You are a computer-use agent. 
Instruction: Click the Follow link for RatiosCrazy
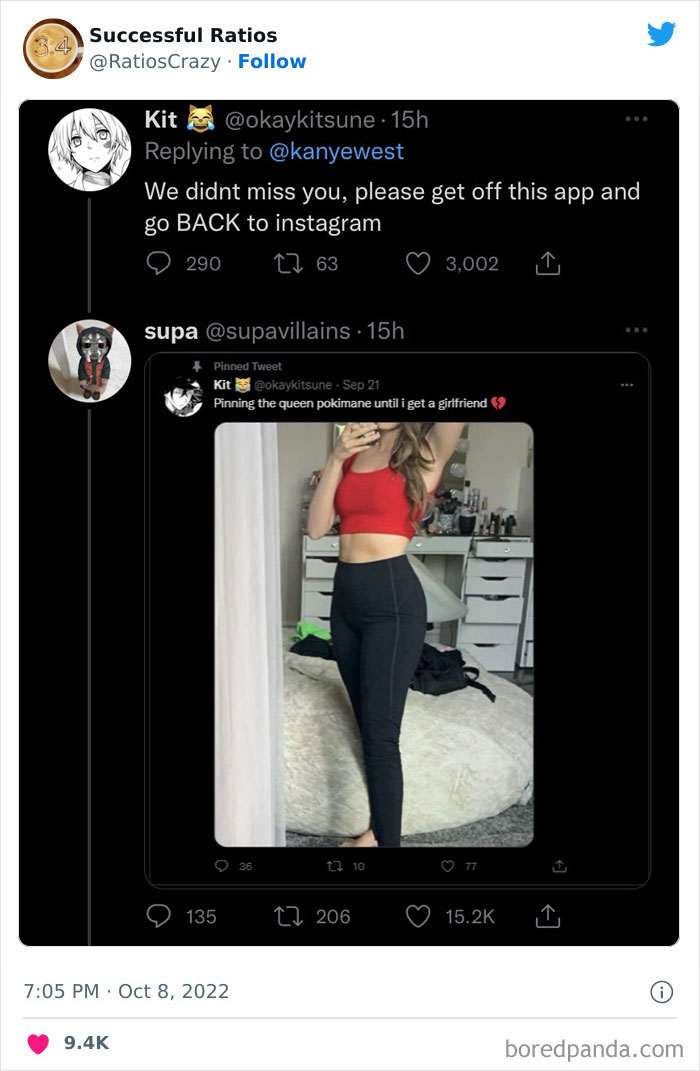point(272,61)
